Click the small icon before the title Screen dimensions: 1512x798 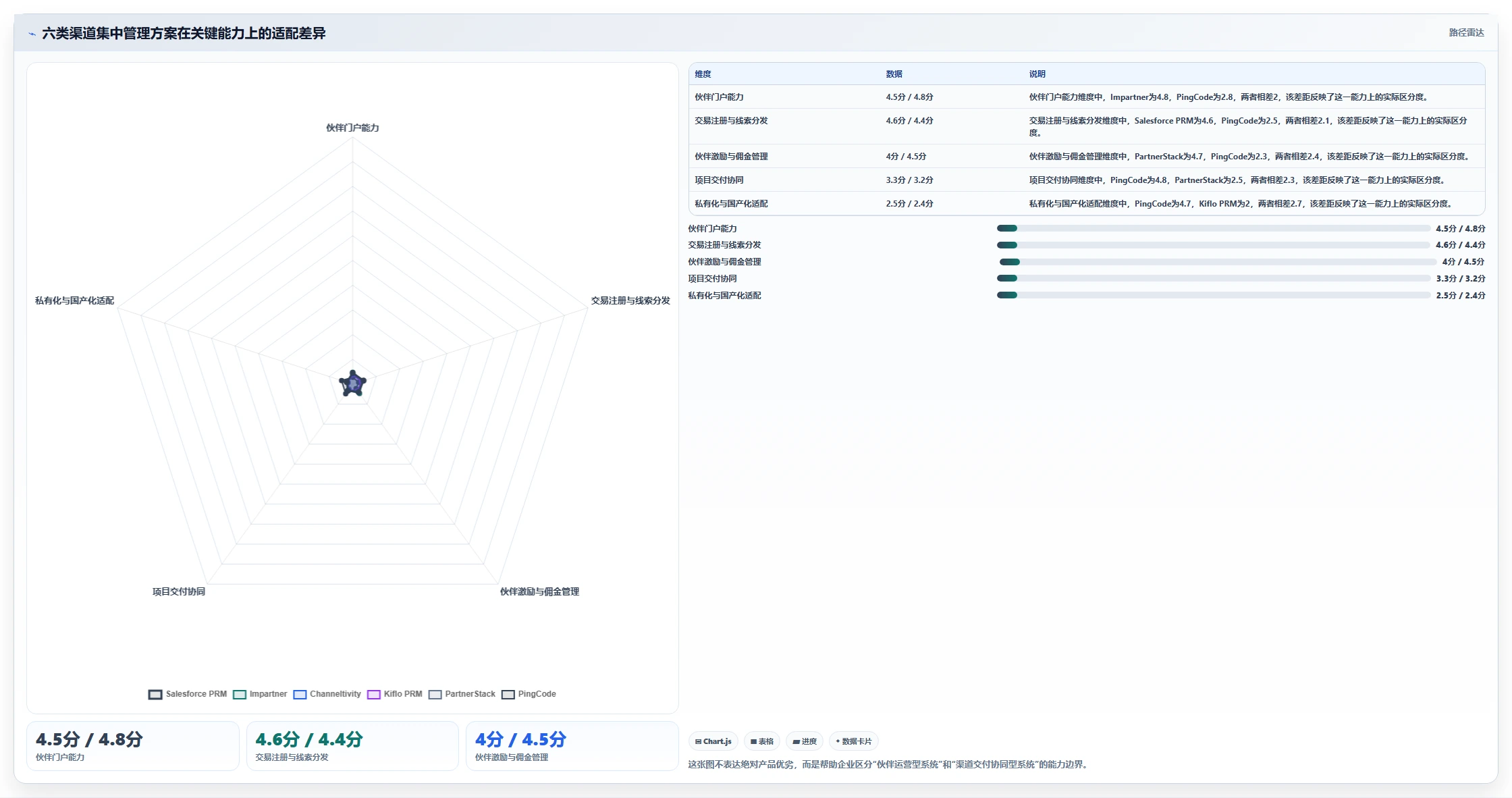click(32, 34)
